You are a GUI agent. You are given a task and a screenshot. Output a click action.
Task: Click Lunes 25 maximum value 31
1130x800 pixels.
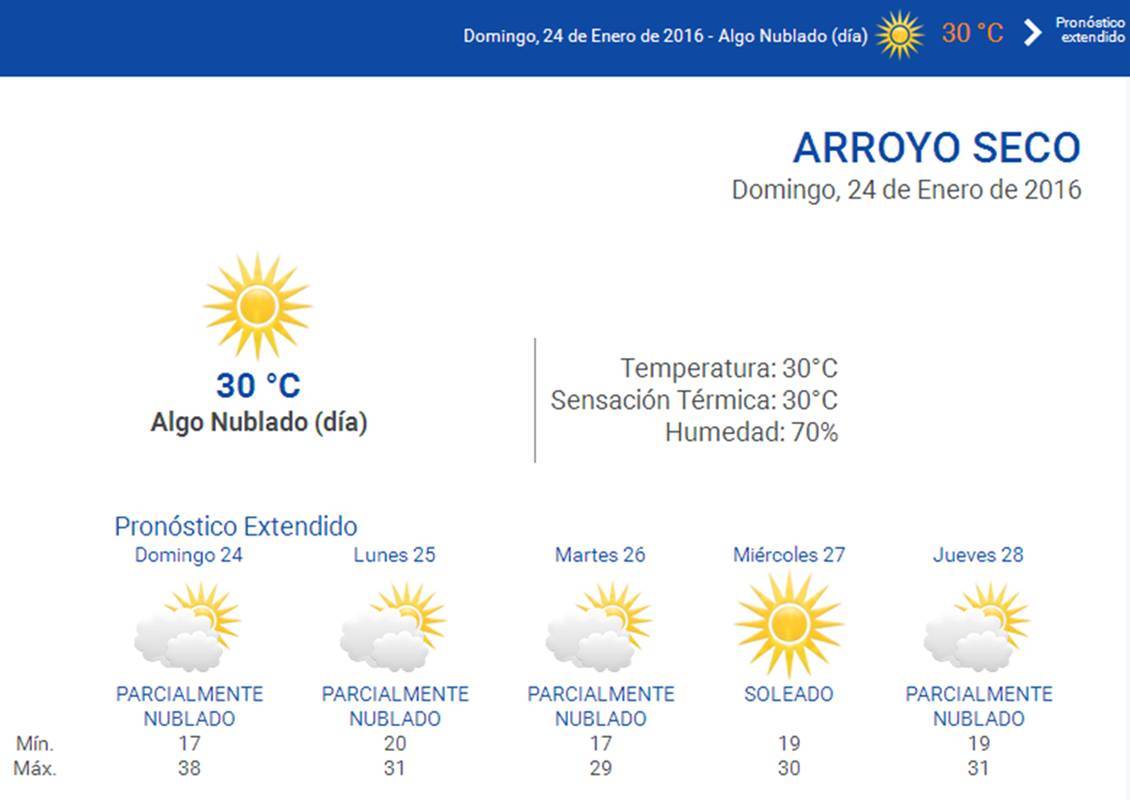(x=395, y=768)
